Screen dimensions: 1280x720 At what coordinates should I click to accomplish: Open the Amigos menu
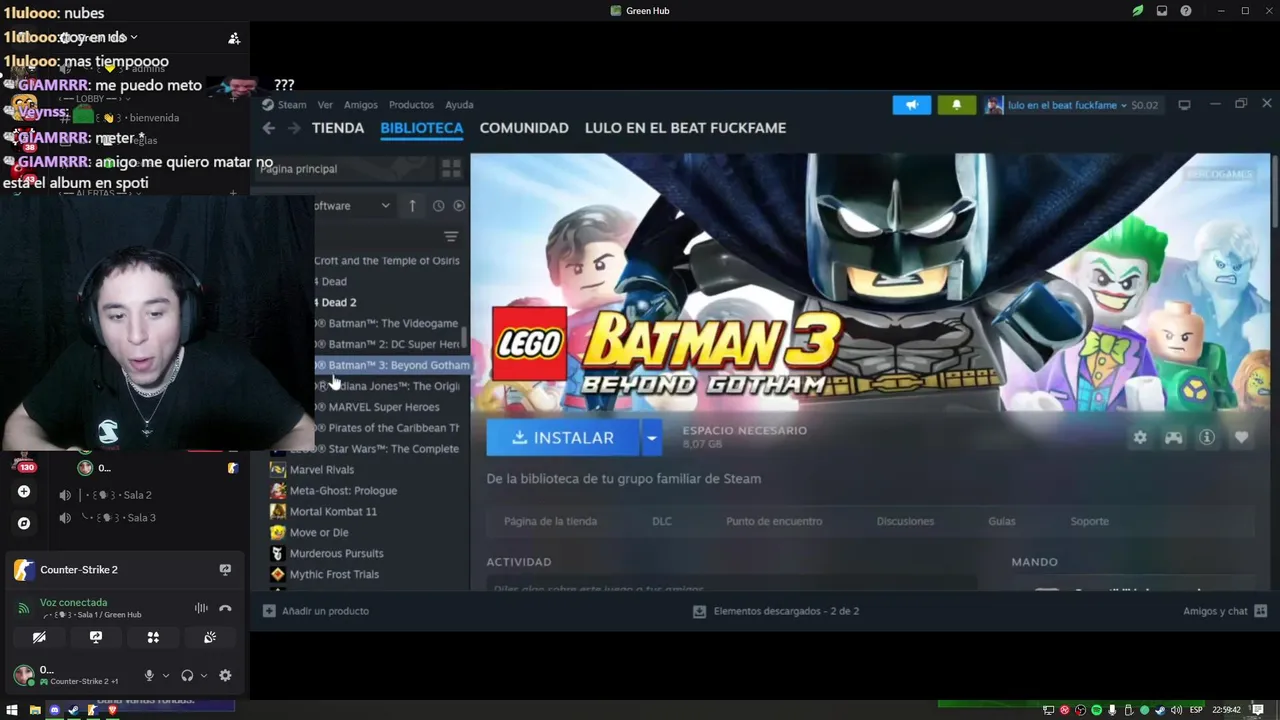pos(361,105)
